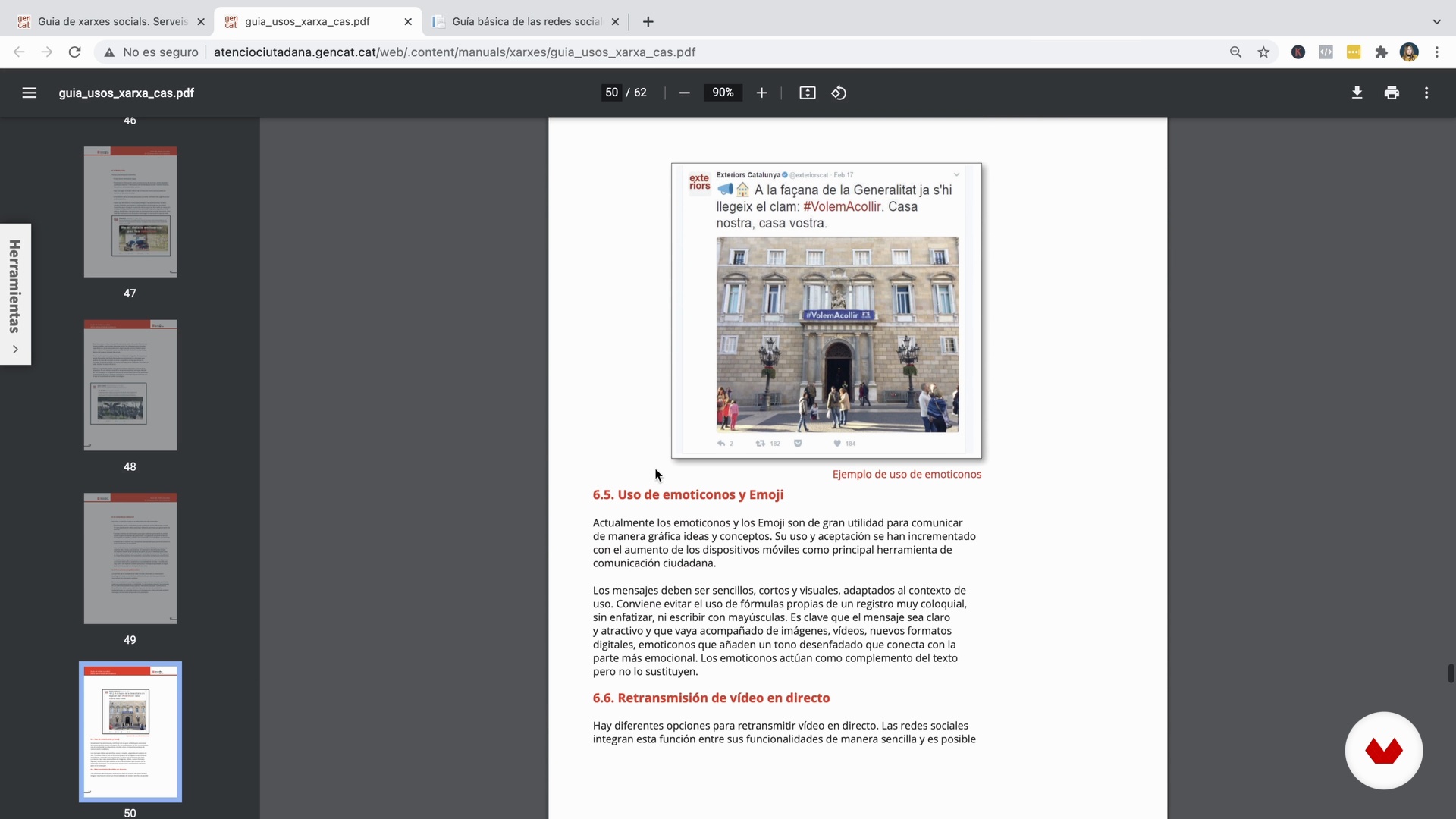This screenshot has width=1456, height=819.
Task: Click the yellow extension icon
Action: (x=1354, y=52)
